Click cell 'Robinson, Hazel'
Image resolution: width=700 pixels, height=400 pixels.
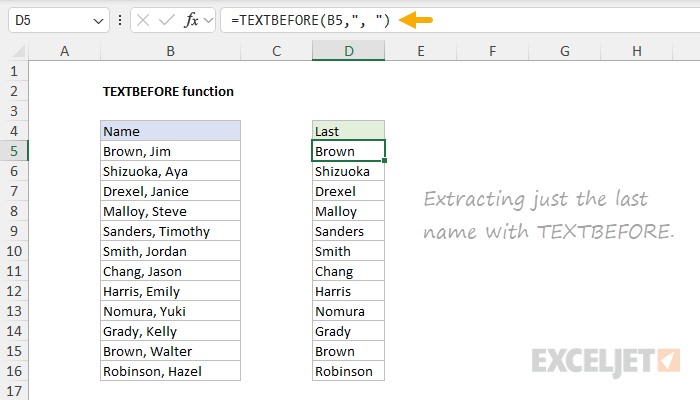(171, 371)
